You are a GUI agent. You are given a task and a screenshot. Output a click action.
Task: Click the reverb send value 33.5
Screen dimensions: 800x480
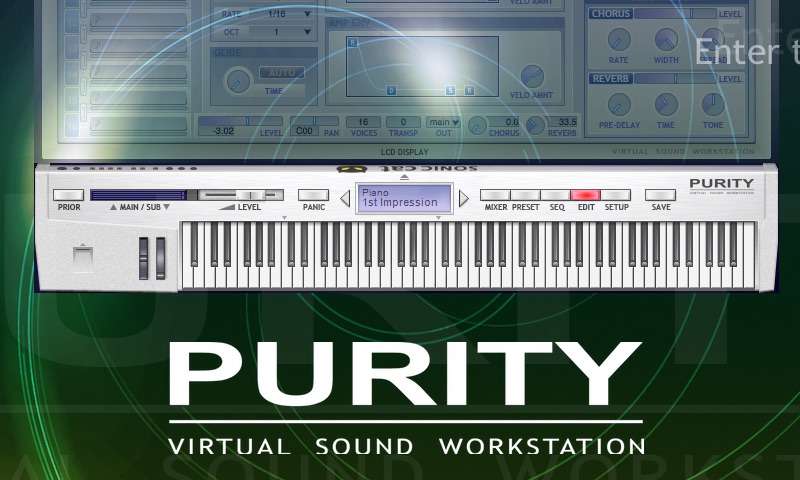563,122
